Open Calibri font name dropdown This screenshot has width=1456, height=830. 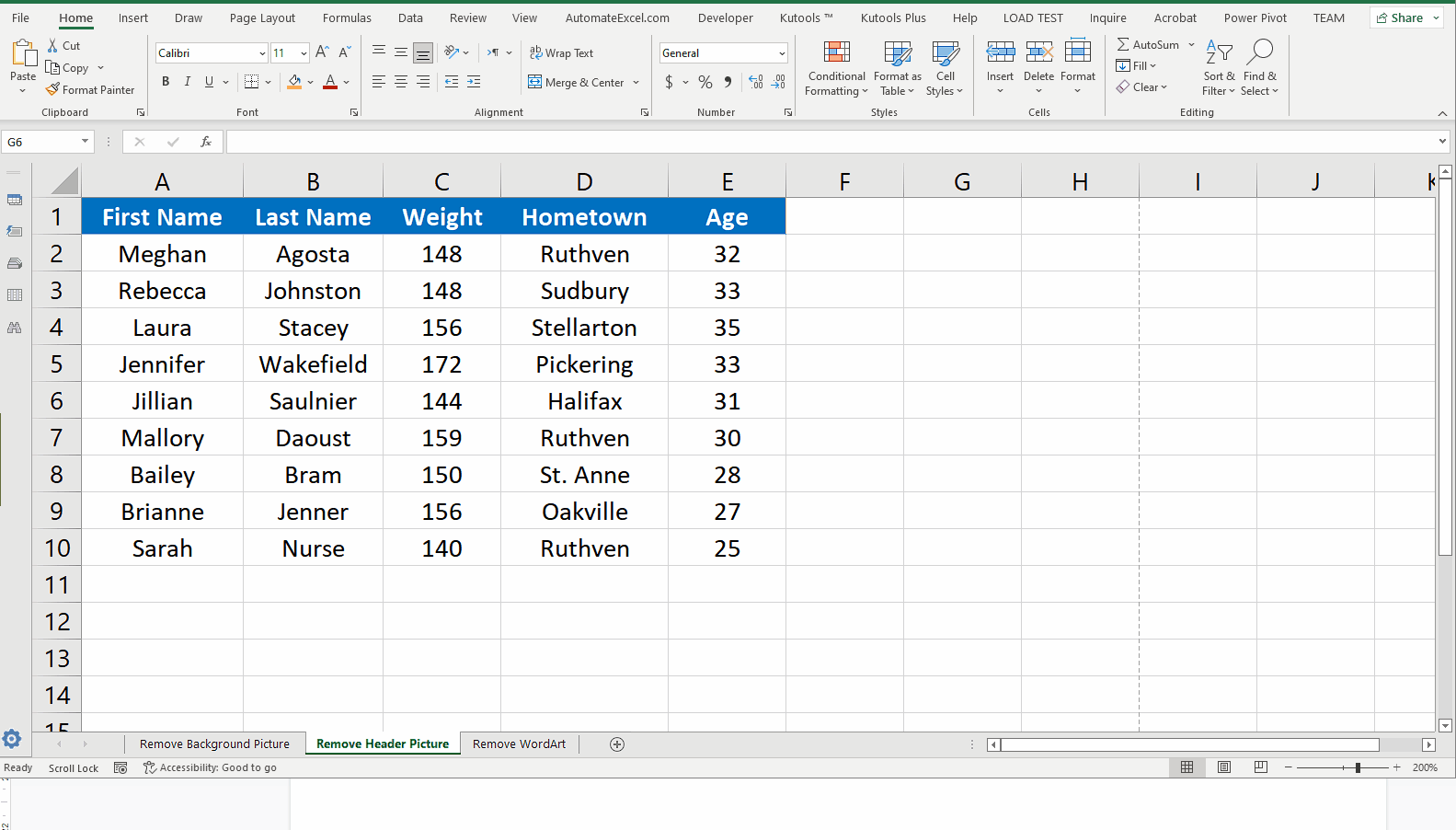click(x=262, y=53)
